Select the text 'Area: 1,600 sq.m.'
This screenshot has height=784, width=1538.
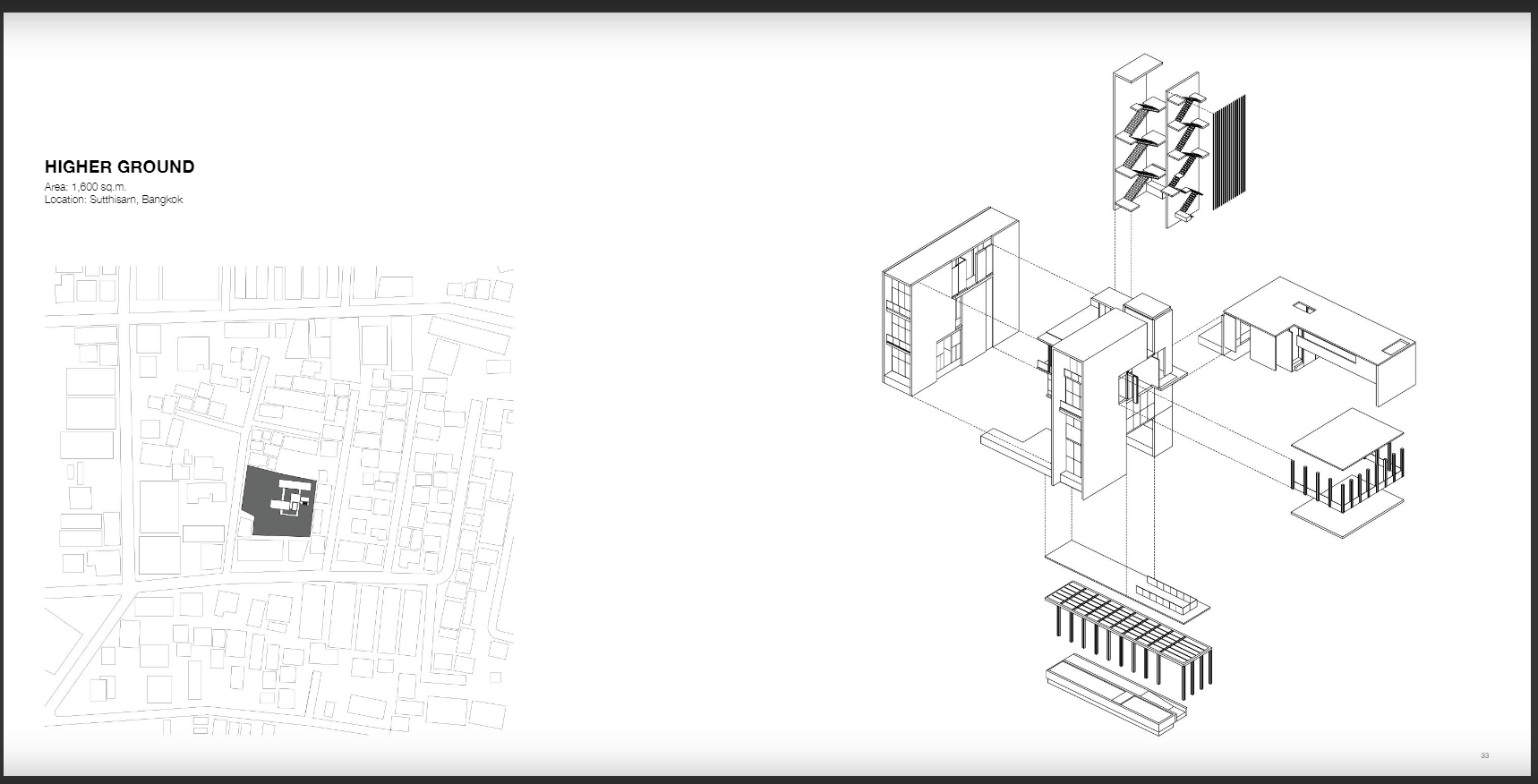point(86,187)
